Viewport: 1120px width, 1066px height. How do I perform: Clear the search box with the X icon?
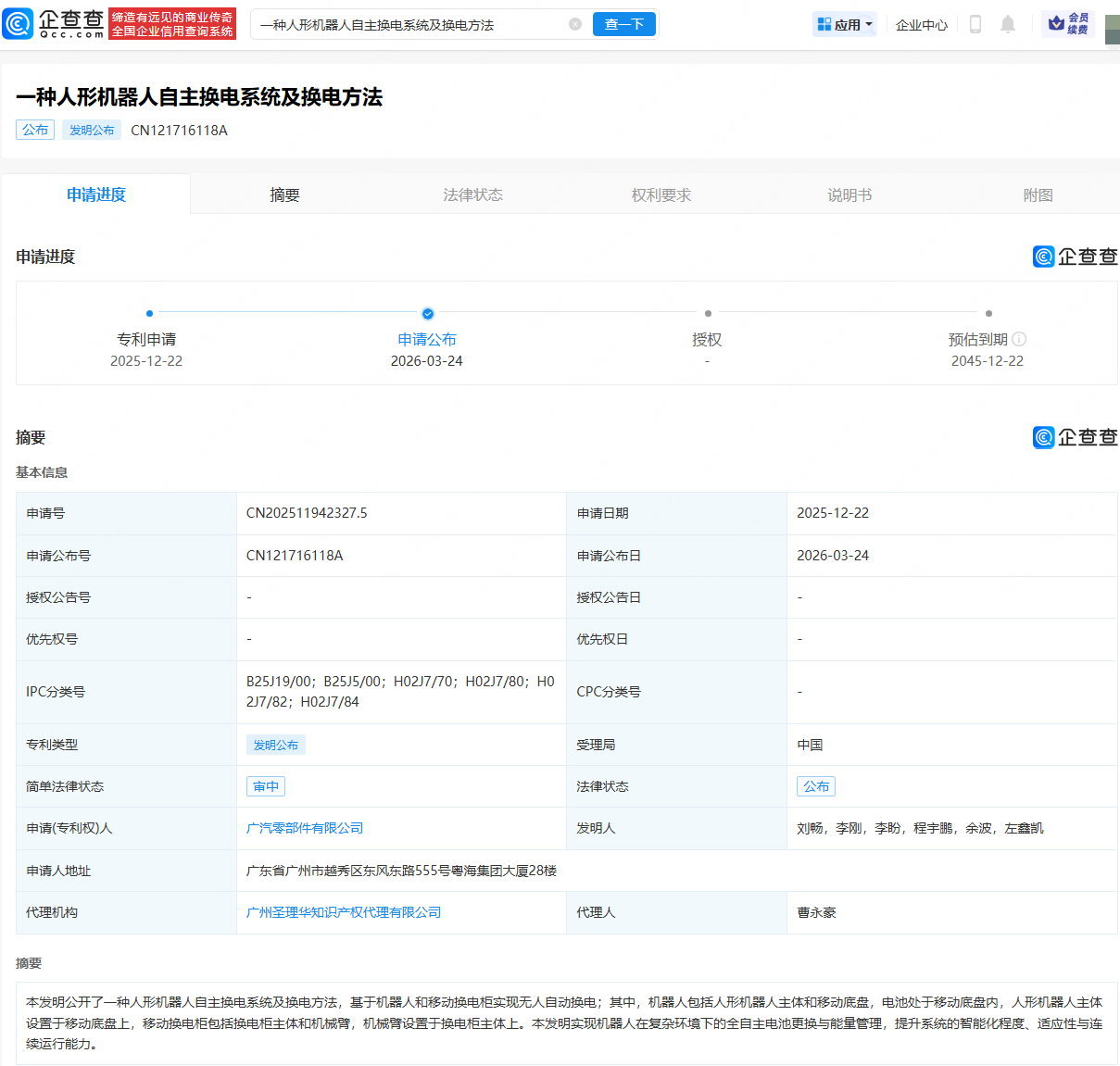575,24
